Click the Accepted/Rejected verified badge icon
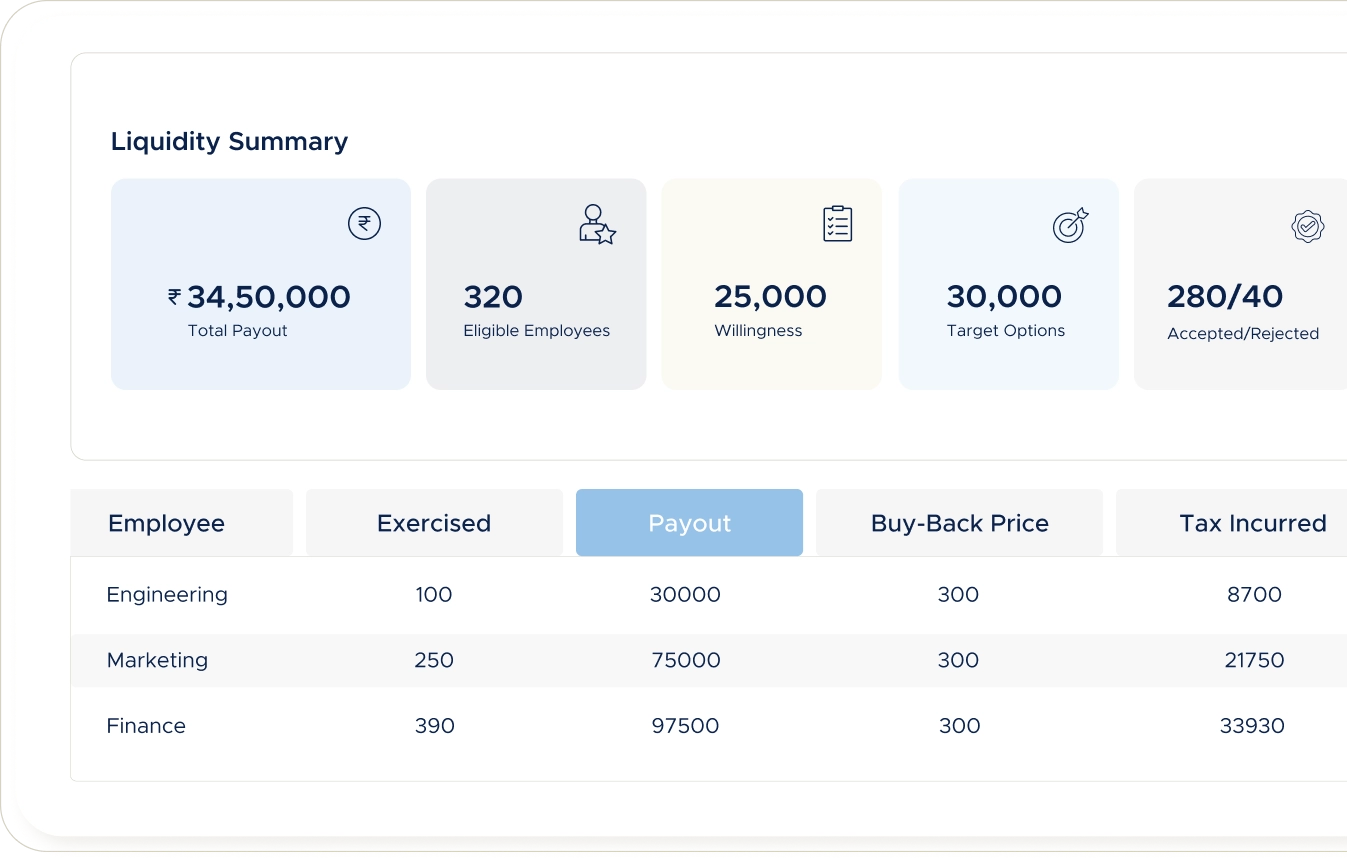Image resolution: width=1347 pixels, height=860 pixels. [1307, 227]
